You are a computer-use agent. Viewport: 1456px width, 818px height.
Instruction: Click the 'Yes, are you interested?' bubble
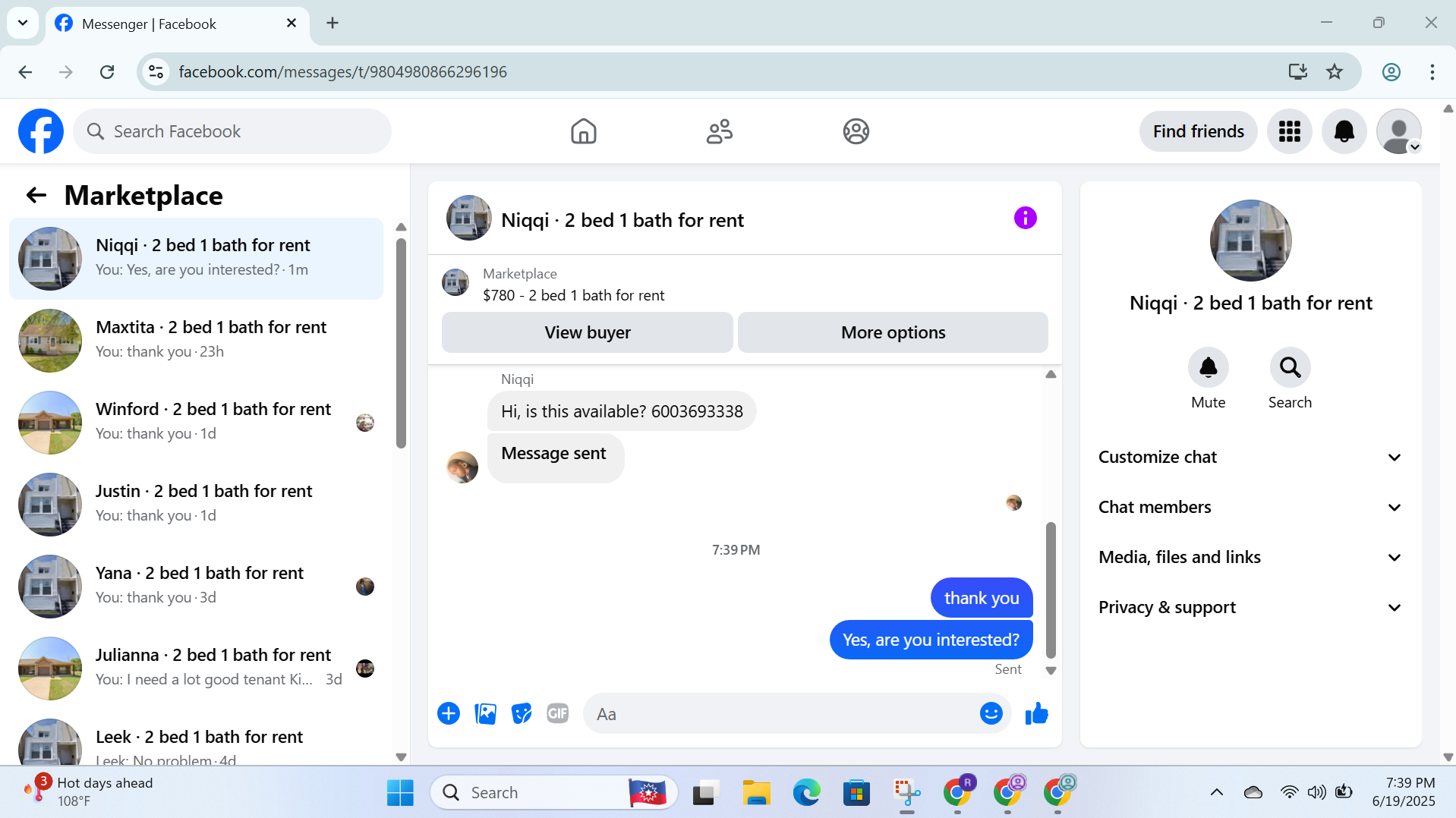931,640
